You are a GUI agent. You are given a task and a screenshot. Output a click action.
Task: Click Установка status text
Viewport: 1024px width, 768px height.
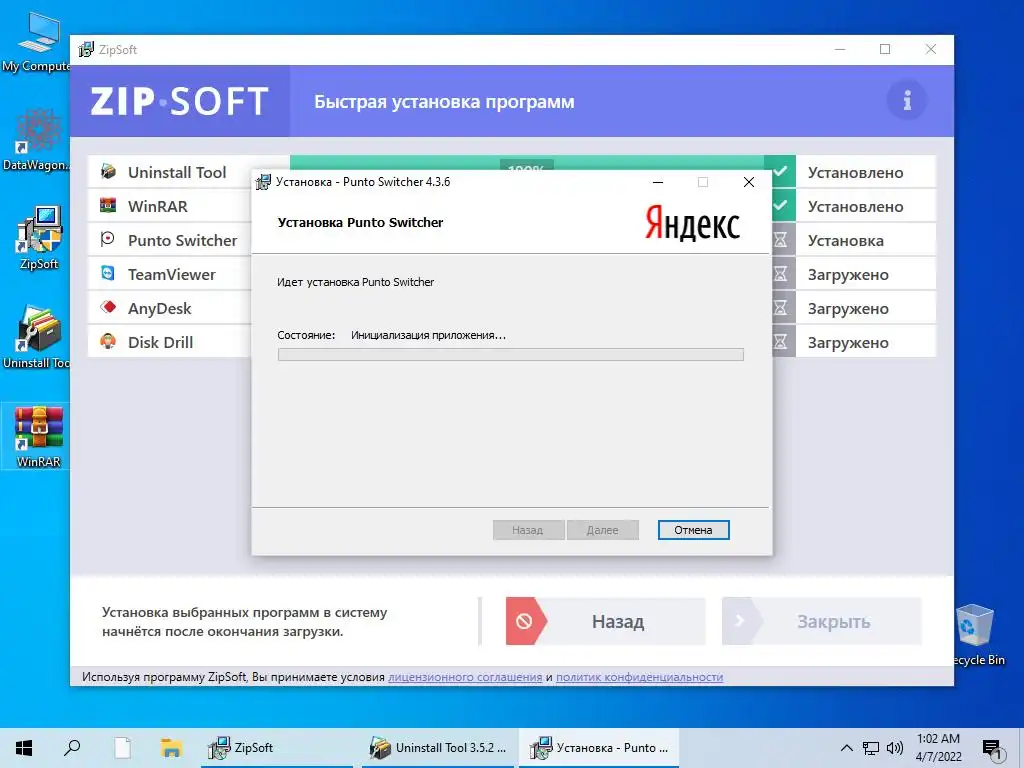point(846,240)
